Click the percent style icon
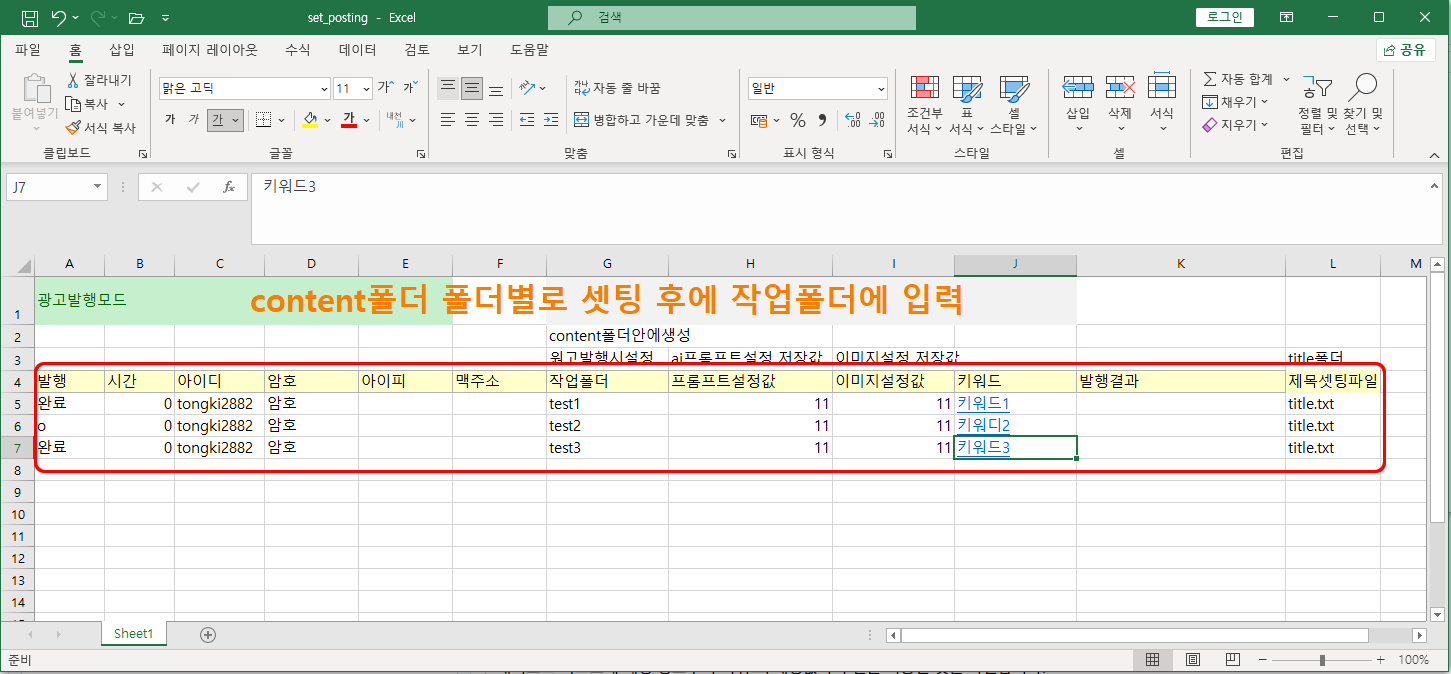Image resolution: width=1451 pixels, height=674 pixels. click(x=797, y=120)
